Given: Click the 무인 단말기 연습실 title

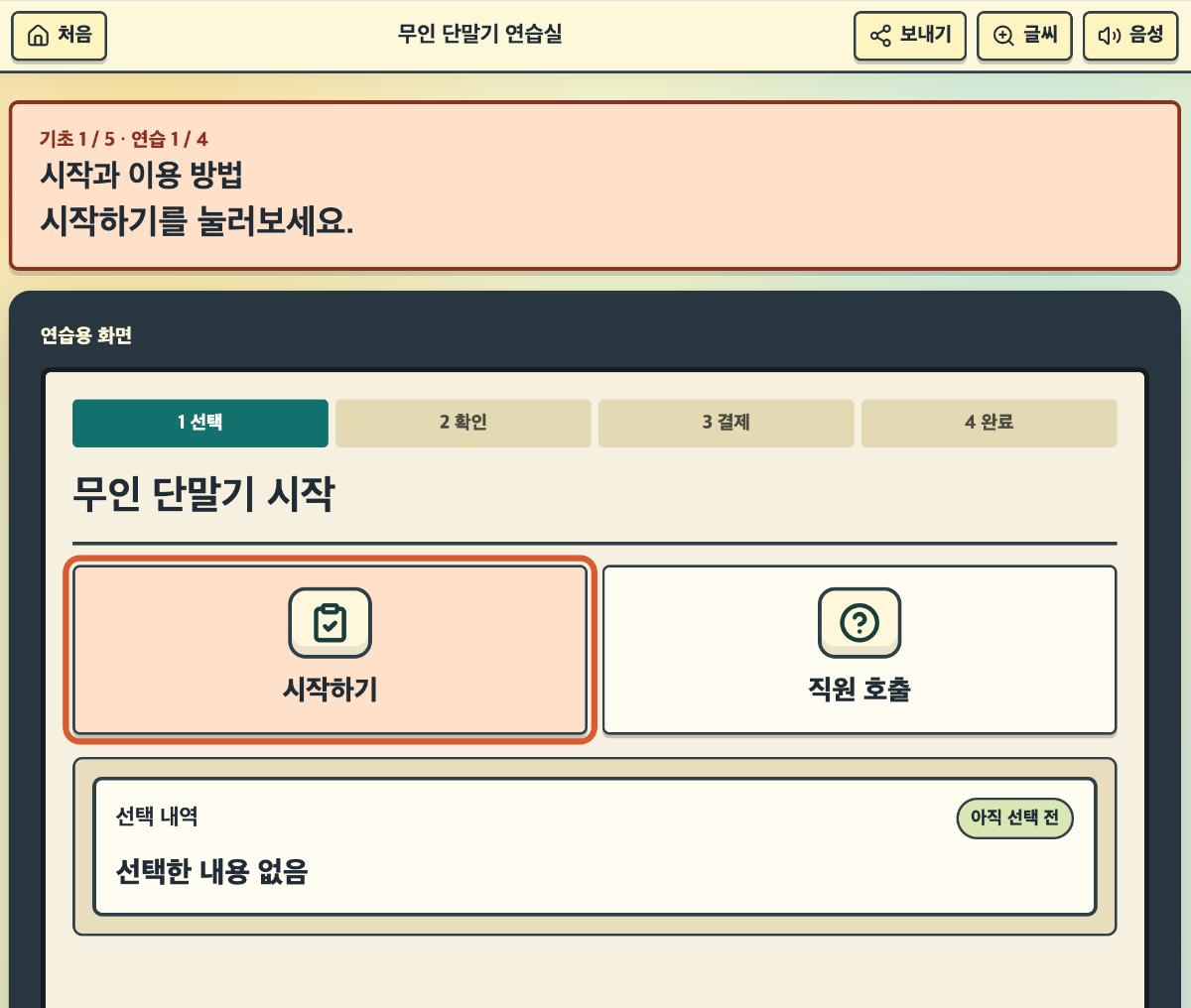Looking at the screenshot, I should [480, 34].
